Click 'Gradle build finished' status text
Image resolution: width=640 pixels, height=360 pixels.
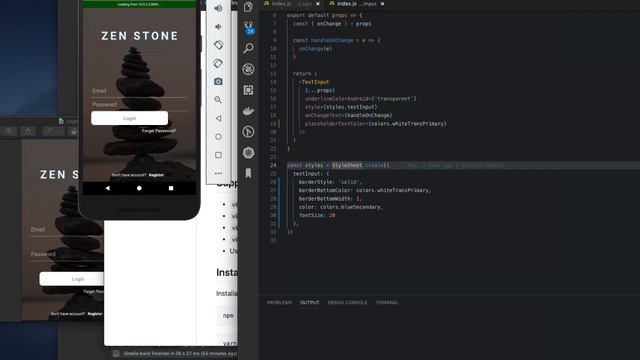pos(180,353)
